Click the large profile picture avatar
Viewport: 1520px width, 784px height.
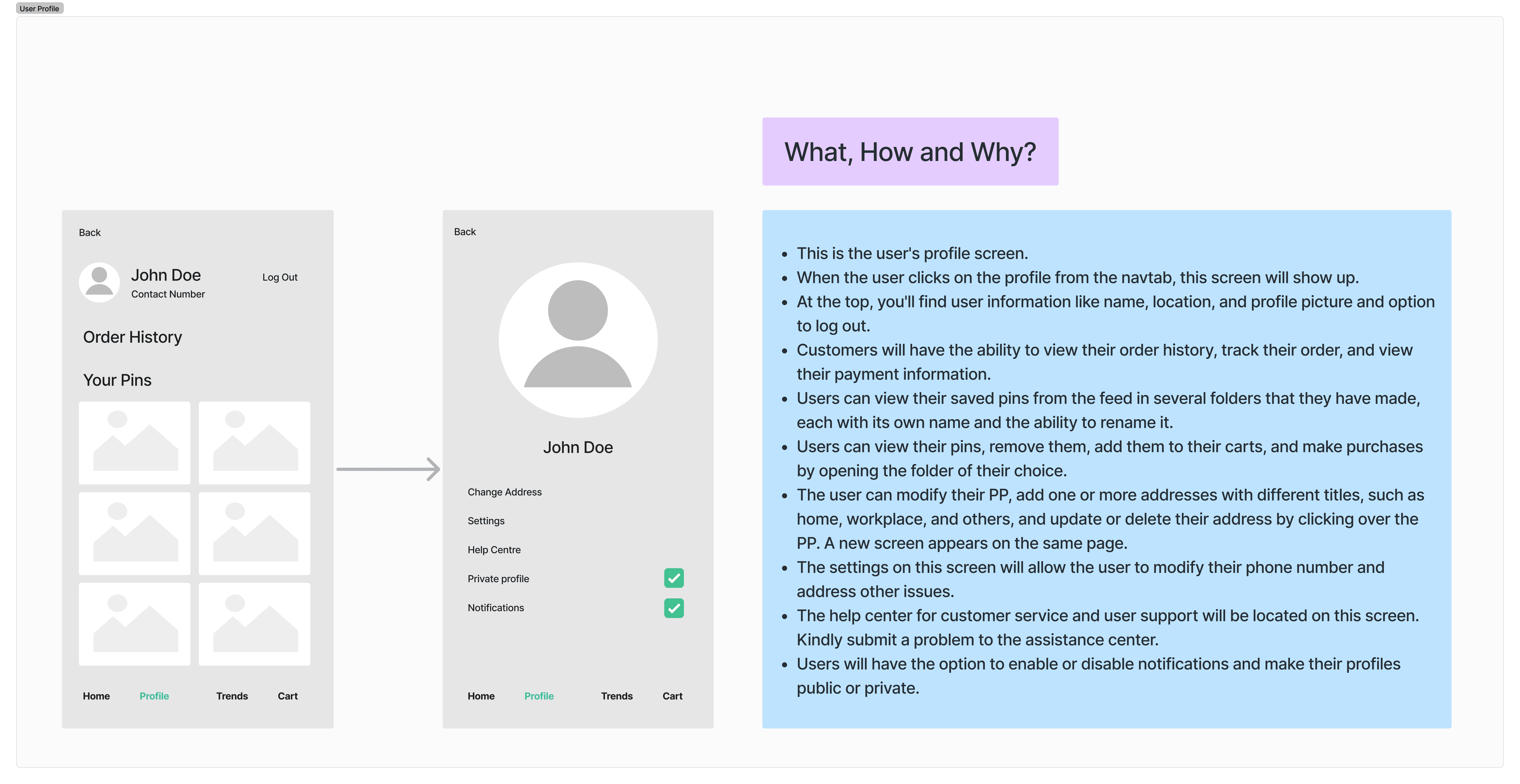click(x=578, y=340)
